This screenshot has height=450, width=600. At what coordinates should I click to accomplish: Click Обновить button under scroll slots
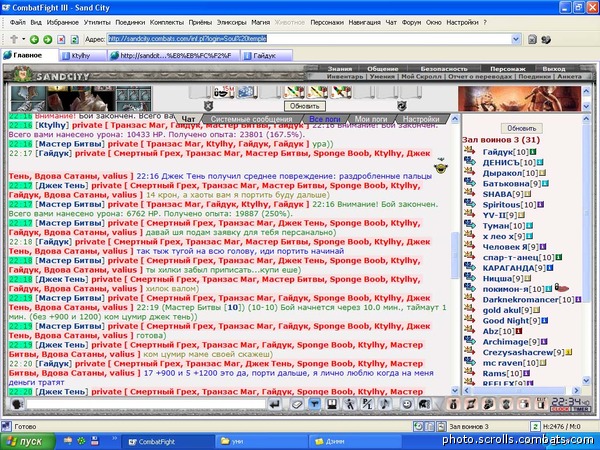(x=305, y=106)
